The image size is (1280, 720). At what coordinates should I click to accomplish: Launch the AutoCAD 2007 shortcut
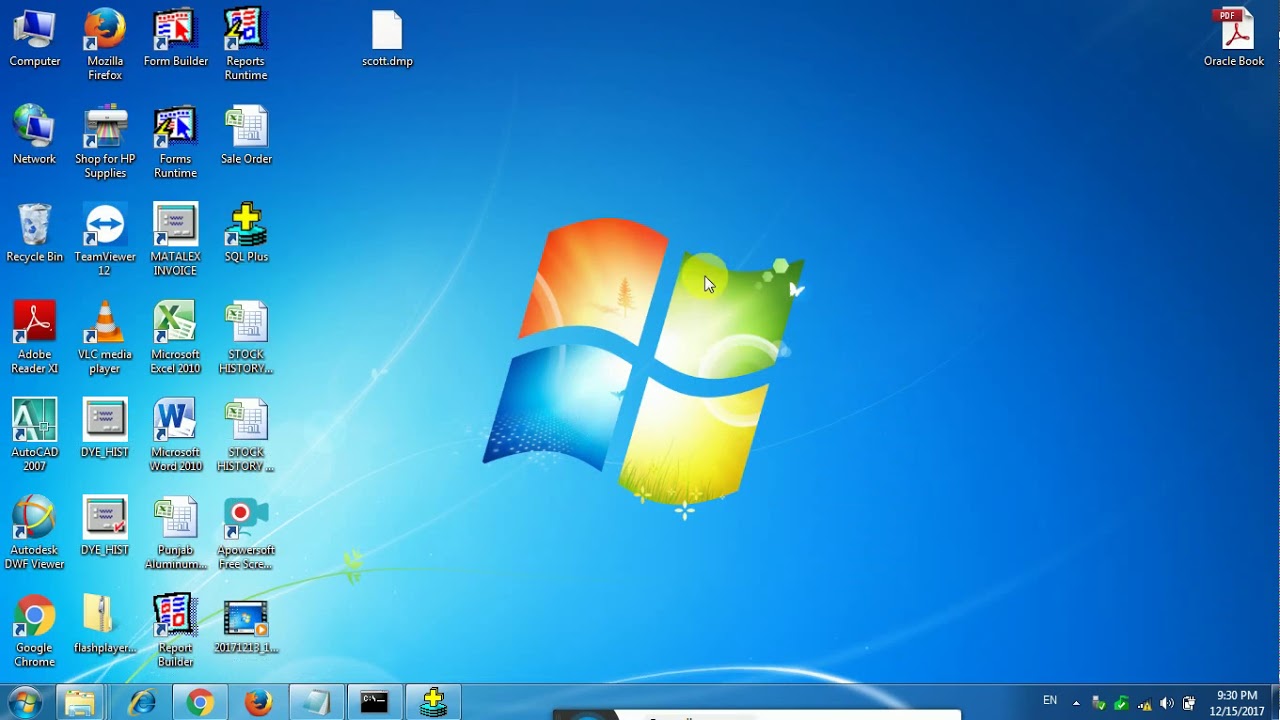point(35,436)
